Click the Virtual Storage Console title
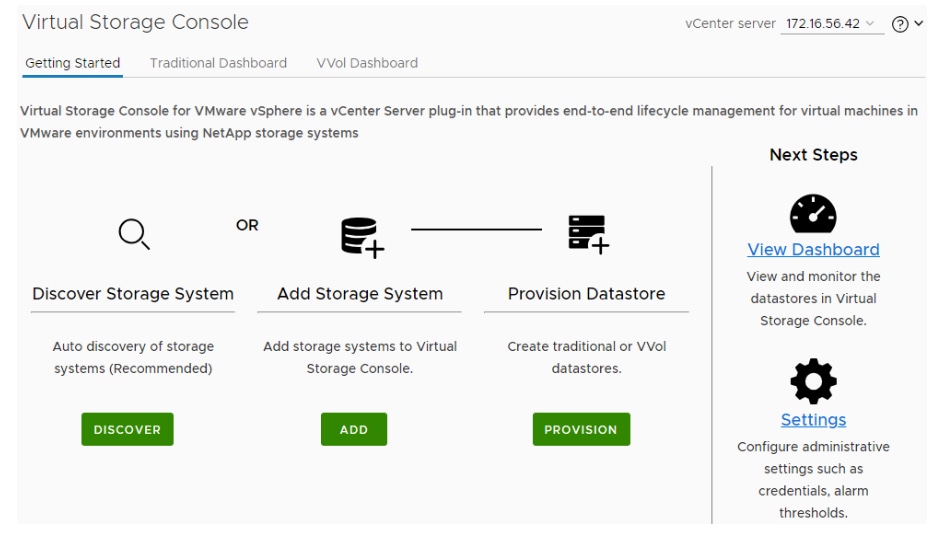 (135, 22)
